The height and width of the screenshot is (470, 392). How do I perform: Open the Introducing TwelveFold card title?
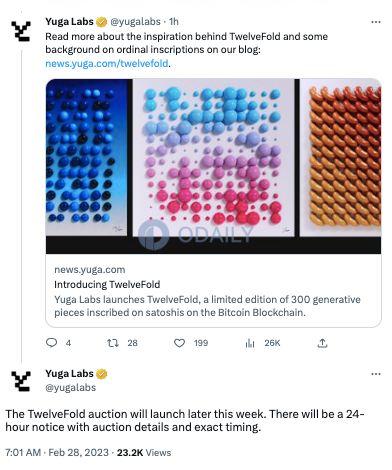coord(107,284)
